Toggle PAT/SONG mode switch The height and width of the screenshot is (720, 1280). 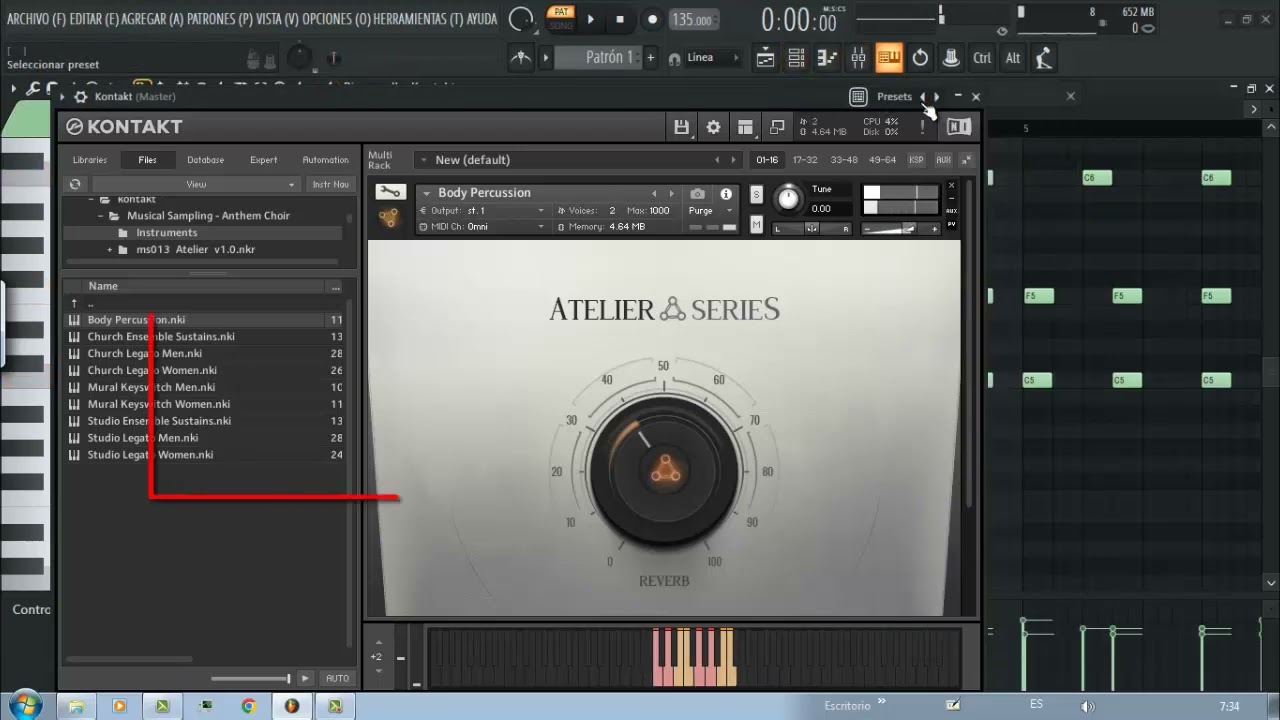click(561, 19)
